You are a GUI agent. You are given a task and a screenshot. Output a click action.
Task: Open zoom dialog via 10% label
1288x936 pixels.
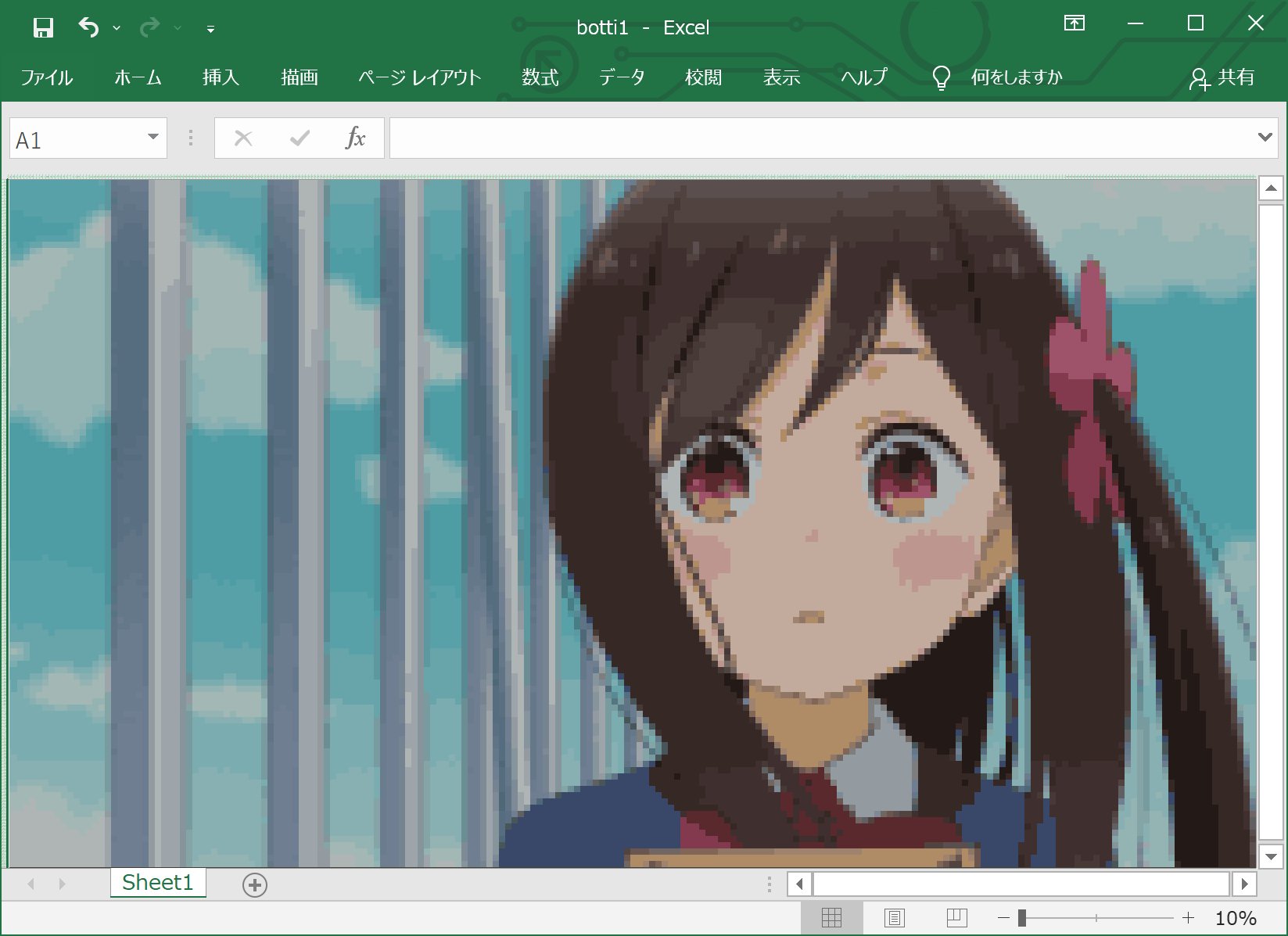pos(1236,918)
